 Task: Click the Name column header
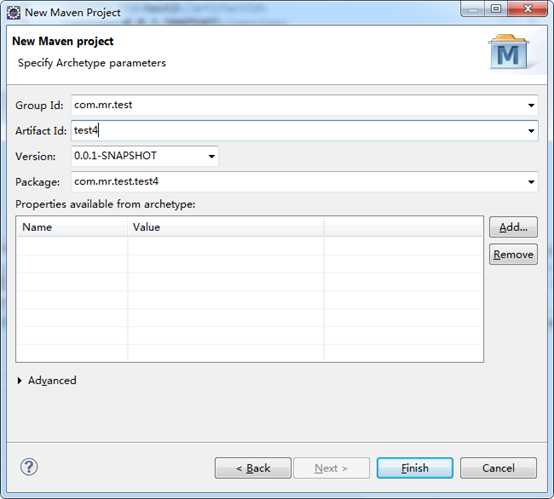72,227
